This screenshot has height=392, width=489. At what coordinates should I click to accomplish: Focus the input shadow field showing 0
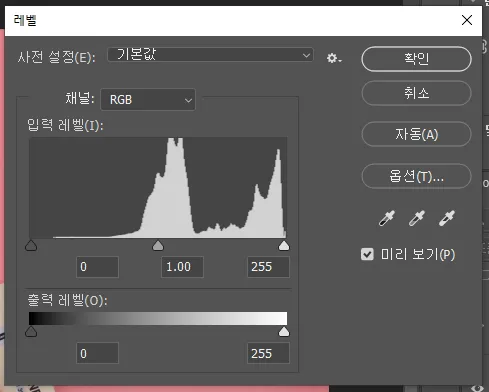(97, 267)
